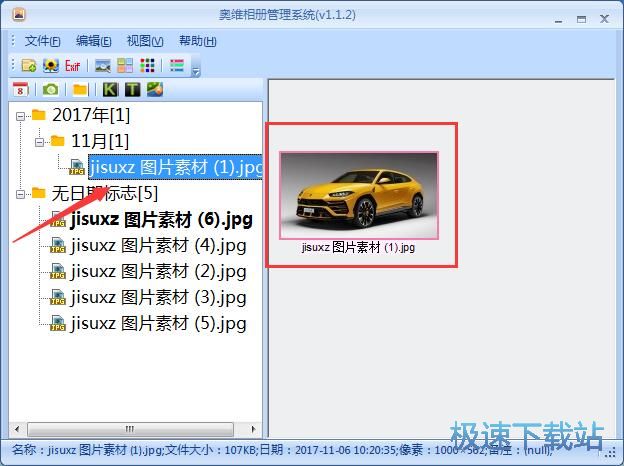
Task: Click the sunflower picture toolbar icon
Action: pyautogui.click(x=50, y=66)
